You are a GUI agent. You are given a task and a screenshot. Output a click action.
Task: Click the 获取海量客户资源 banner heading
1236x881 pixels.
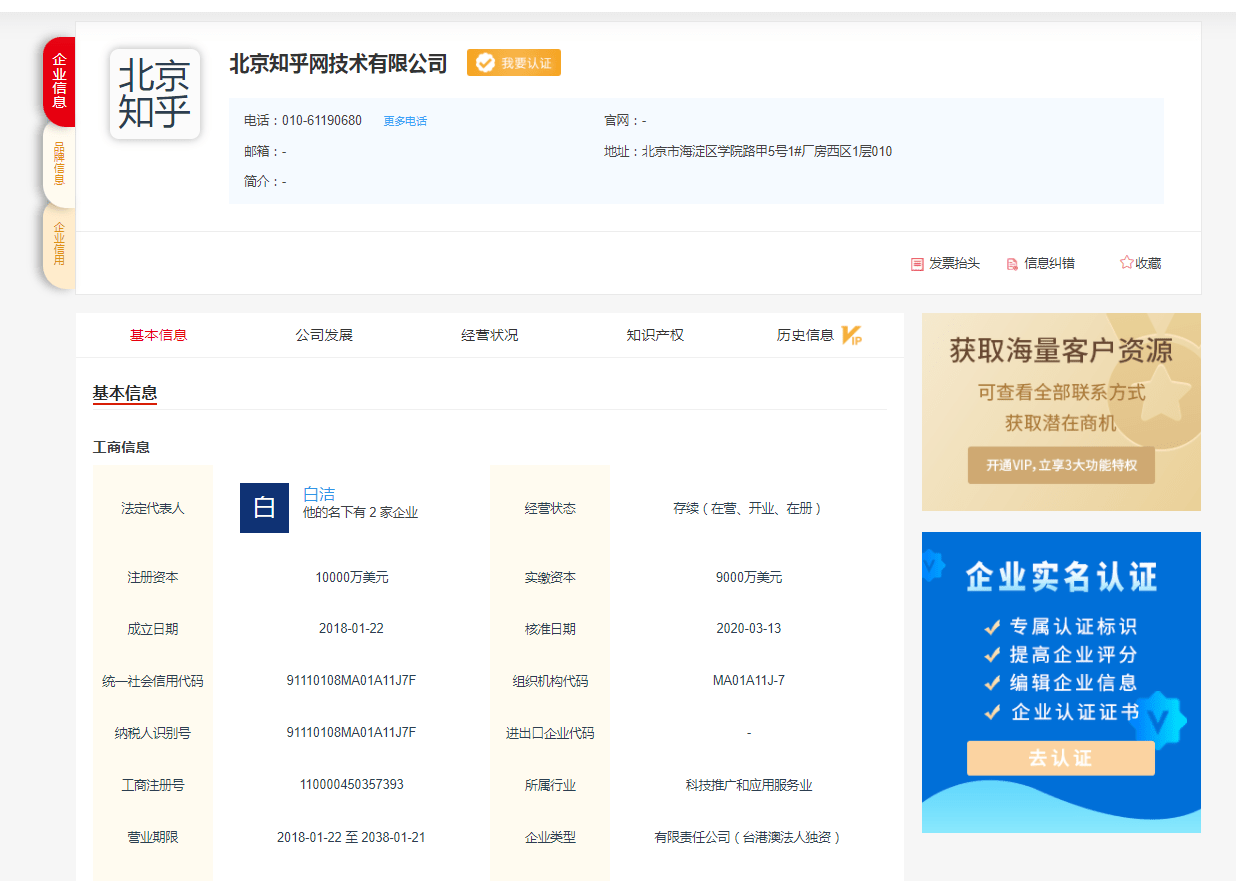[x=1061, y=351]
